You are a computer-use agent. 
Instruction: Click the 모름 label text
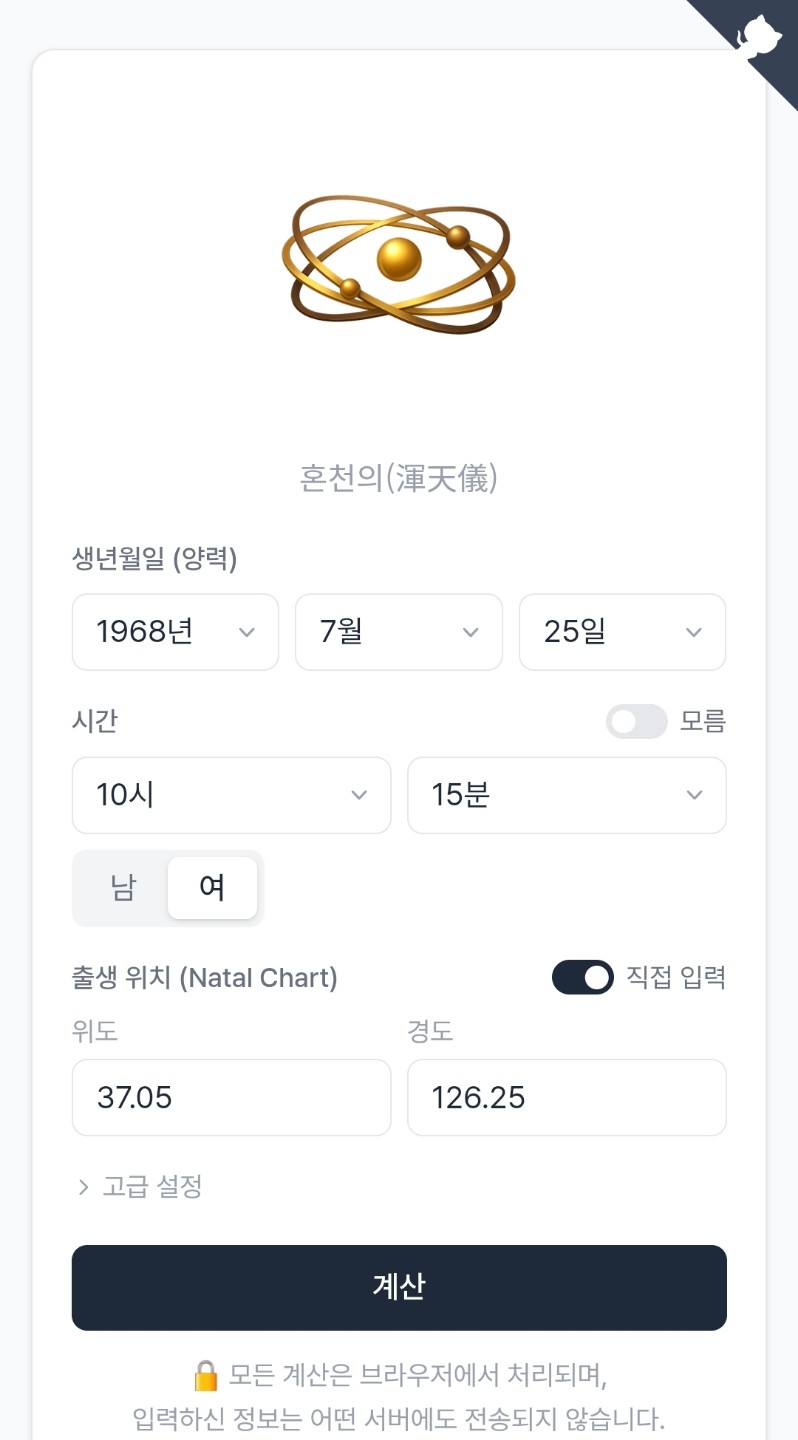[703, 721]
